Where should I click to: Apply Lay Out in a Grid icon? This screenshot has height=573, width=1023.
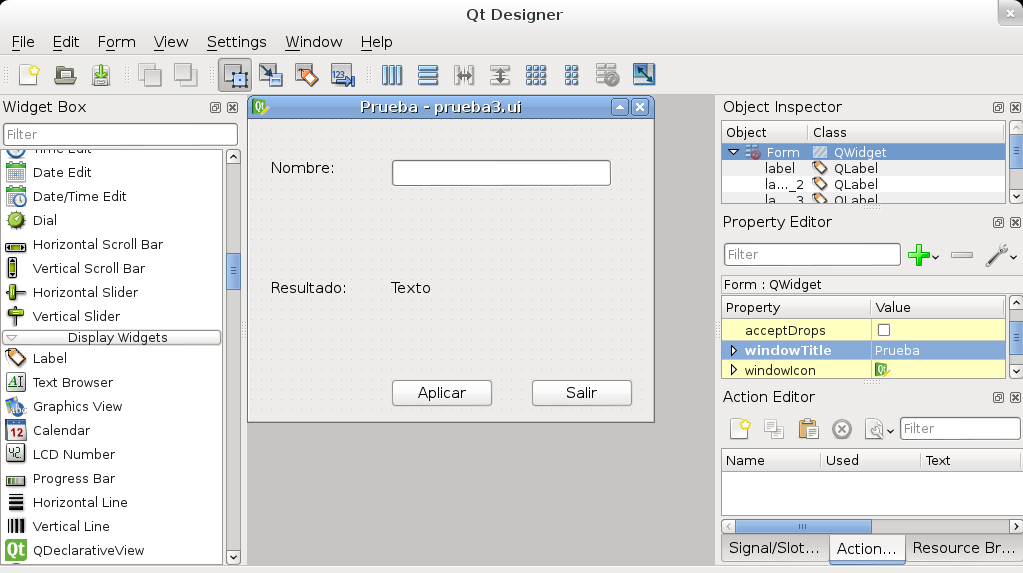coord(536,74)
